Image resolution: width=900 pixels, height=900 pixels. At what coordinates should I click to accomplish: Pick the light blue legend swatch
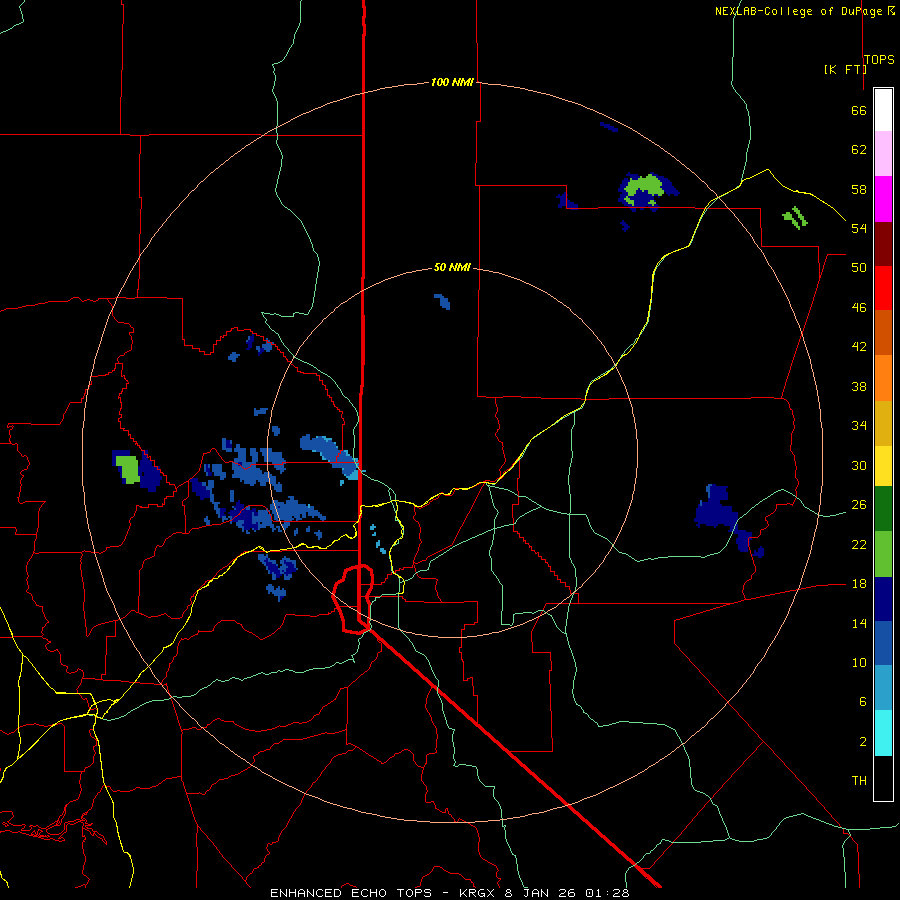(x=883, y=688)
